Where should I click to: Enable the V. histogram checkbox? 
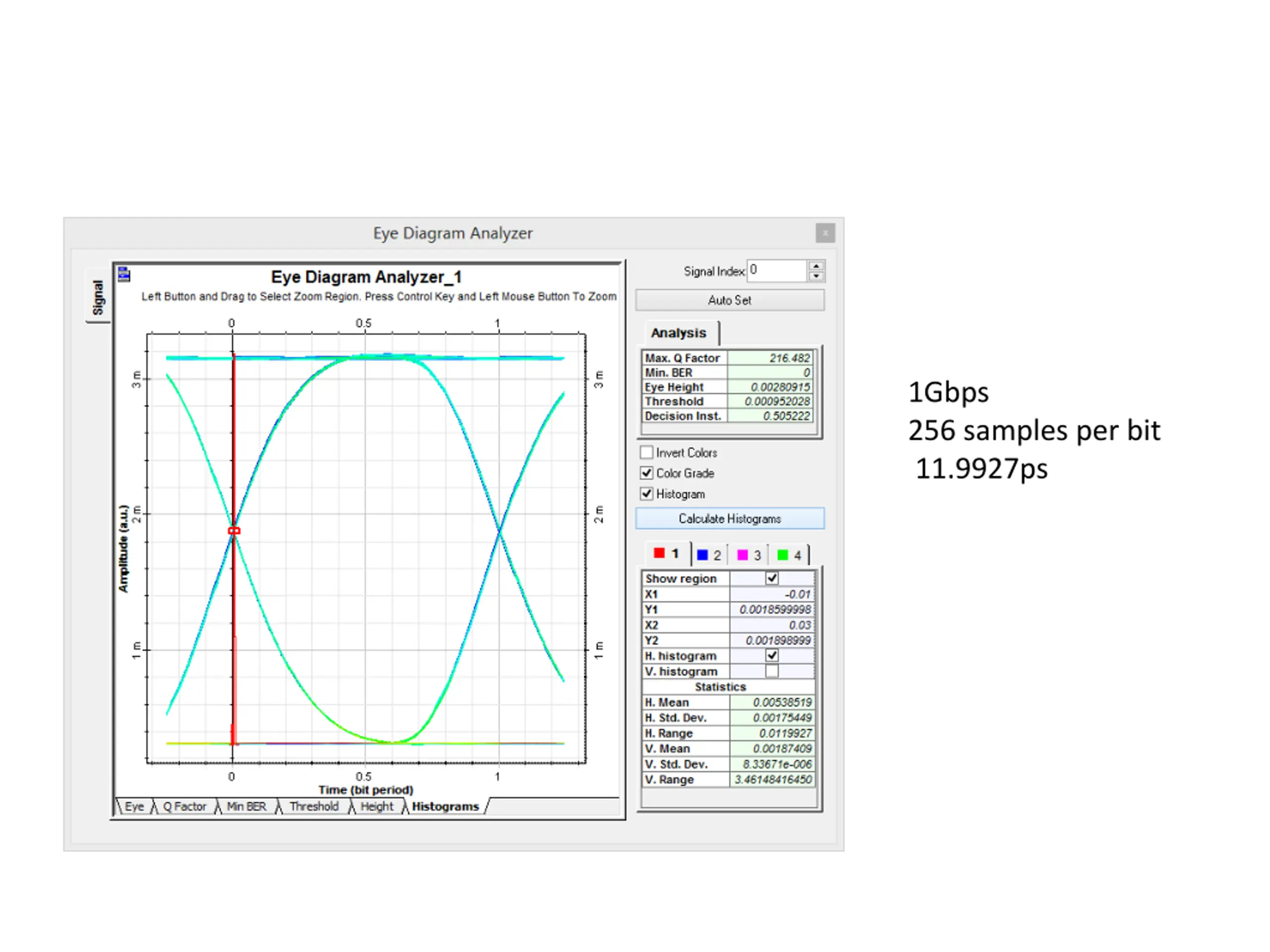pyautogui.click(x=771, y=671)
